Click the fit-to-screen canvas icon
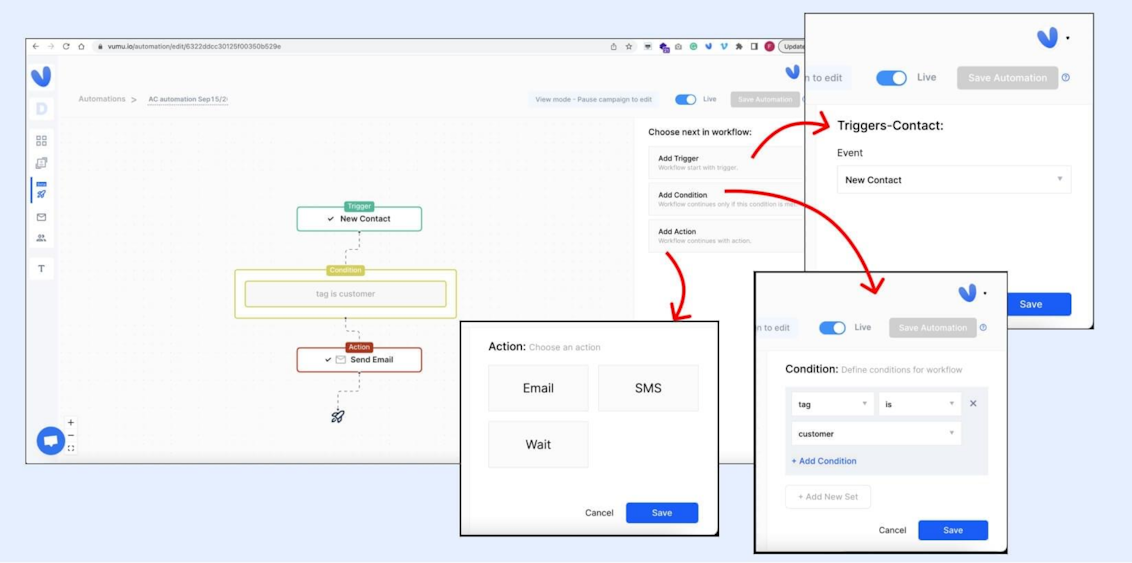This screenshot has width=1132, height=563. point(71,448)
